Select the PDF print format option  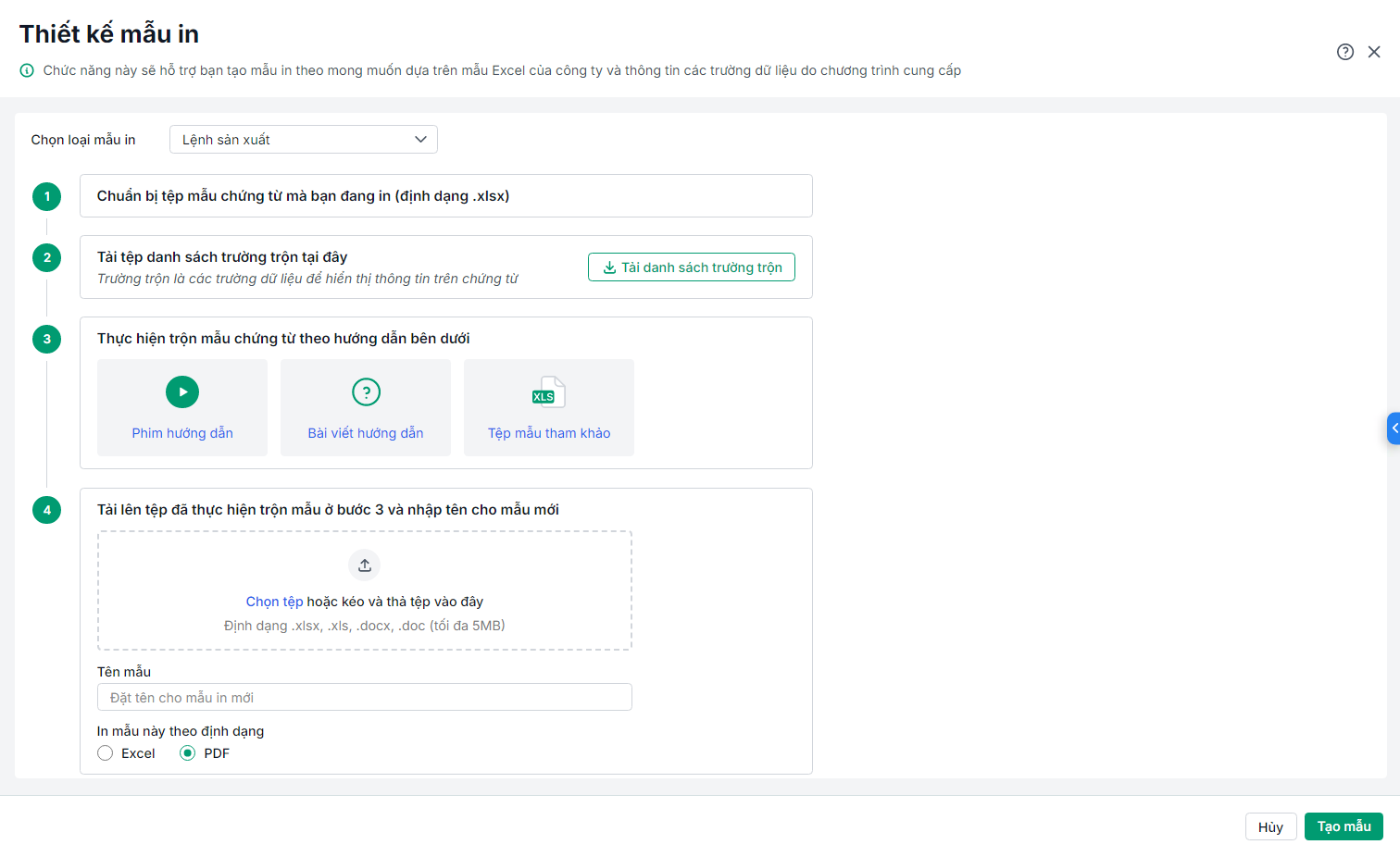coord(188,753)
